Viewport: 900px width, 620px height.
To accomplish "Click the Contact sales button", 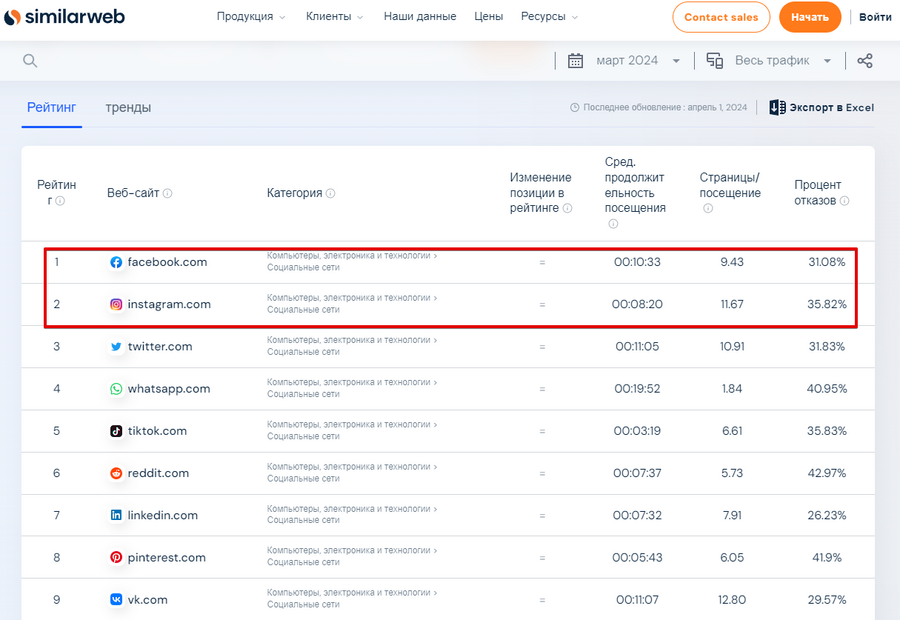I will pyautogui.click(x=721, y=17).
